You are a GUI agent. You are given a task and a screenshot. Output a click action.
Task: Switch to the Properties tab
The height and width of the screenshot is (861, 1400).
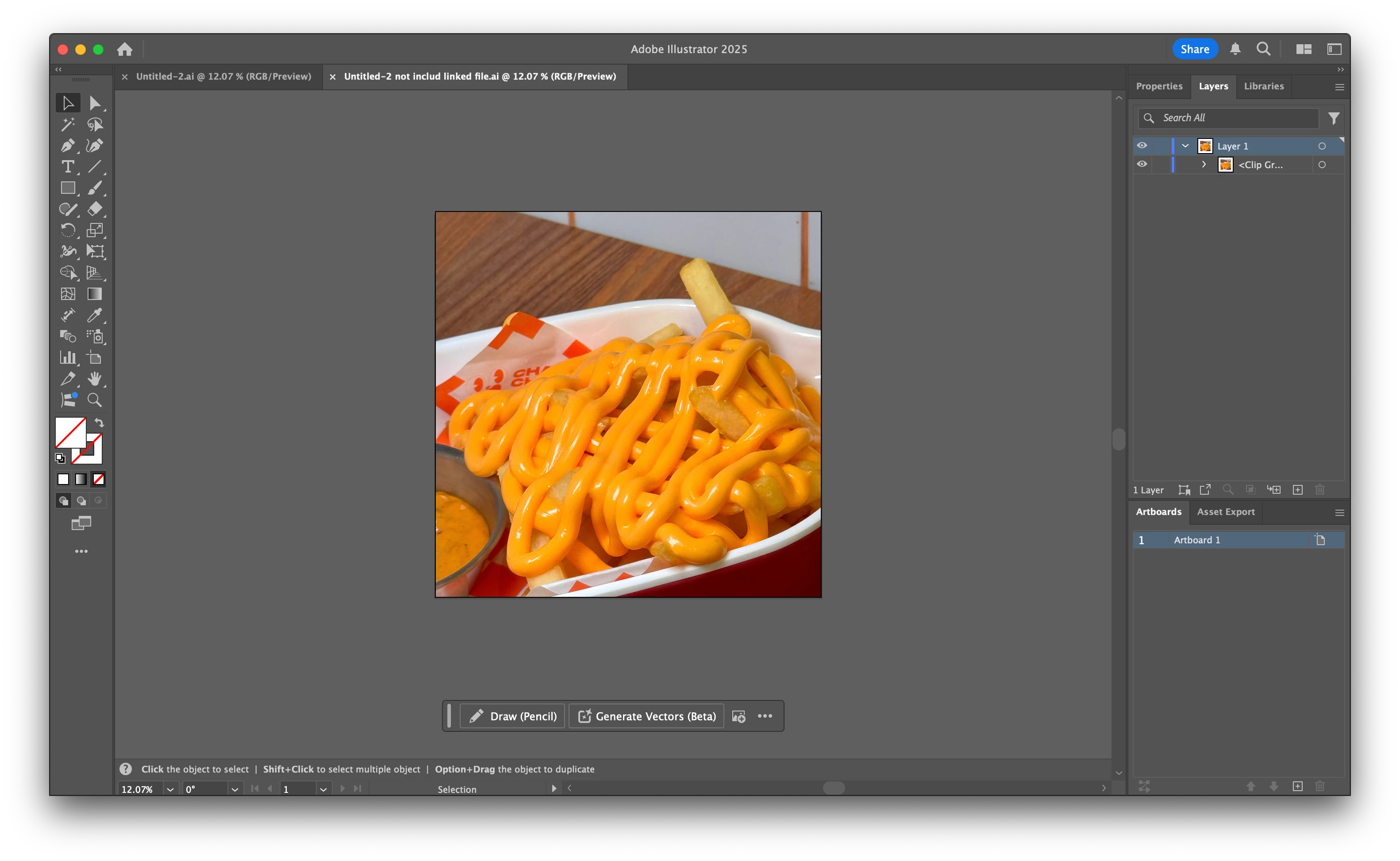(x=1158, y=86)
